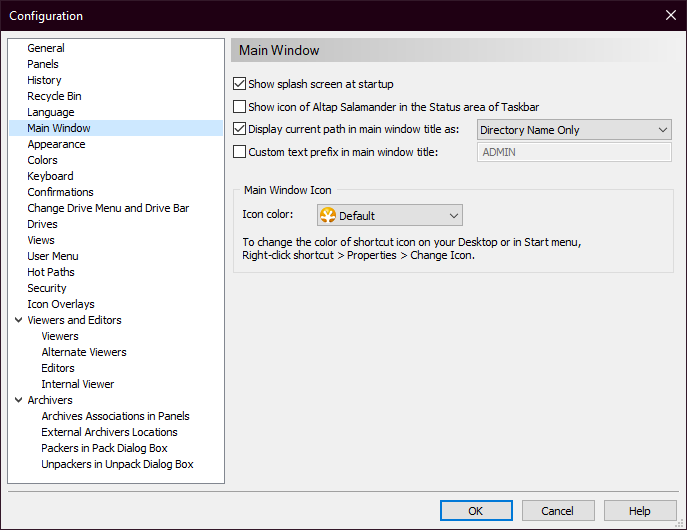Close the Configuration dialog with the X
The image size is (687, 530).
[670, 15]
